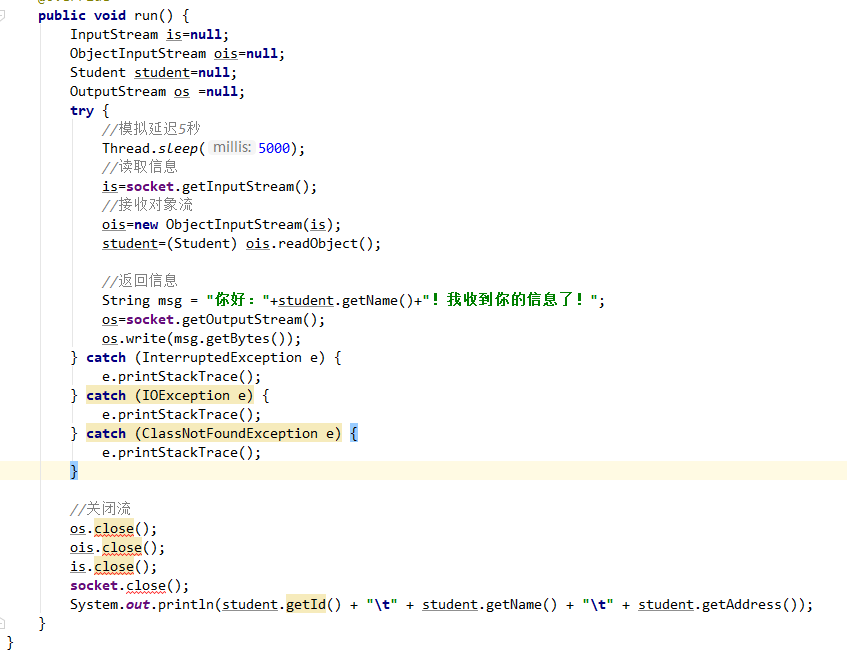Click the 'String msg' variable declaration
The height and width of the screenshot is (664, 847).
click(x=142, y=300)
